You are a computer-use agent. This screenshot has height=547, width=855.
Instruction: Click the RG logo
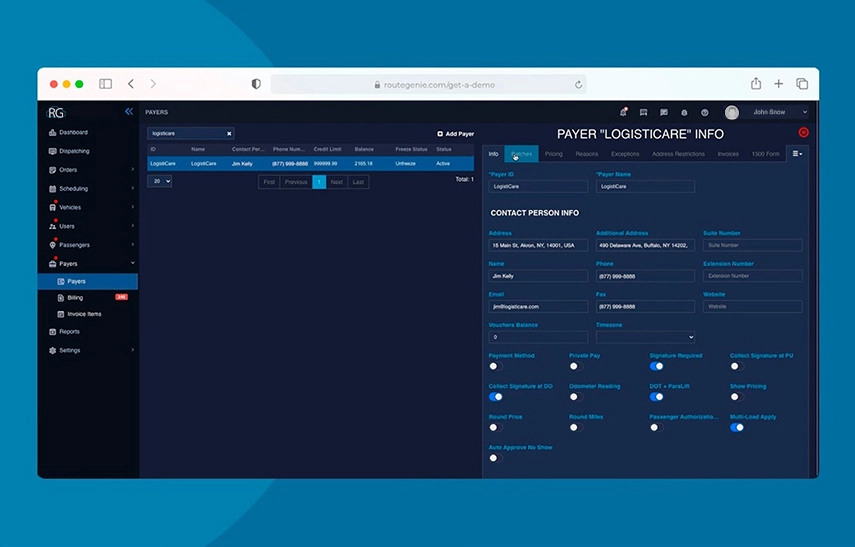click(x=56, y=113)
